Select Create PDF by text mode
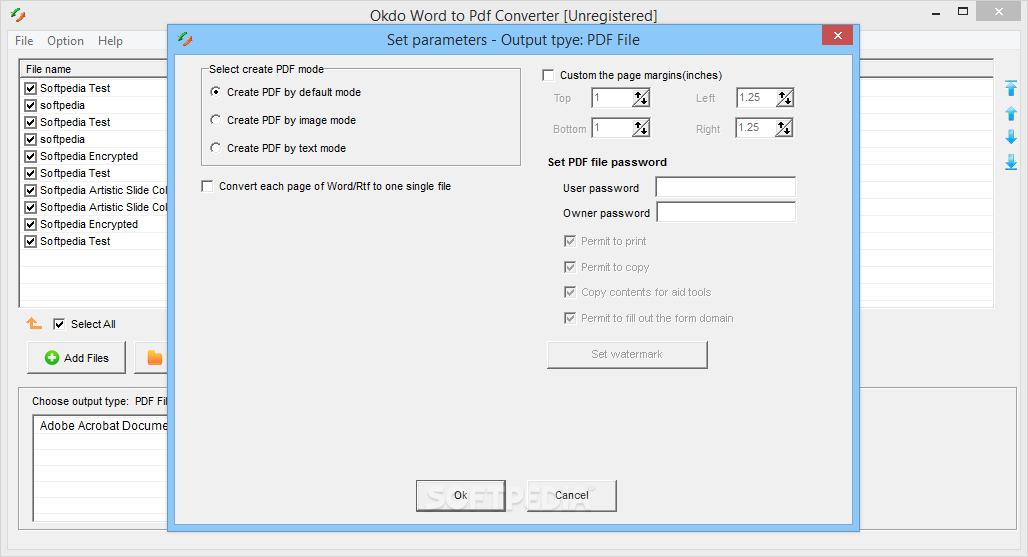Image resolution: width=1028 pixels, height=557 pixels. click(x=215, y=148)
